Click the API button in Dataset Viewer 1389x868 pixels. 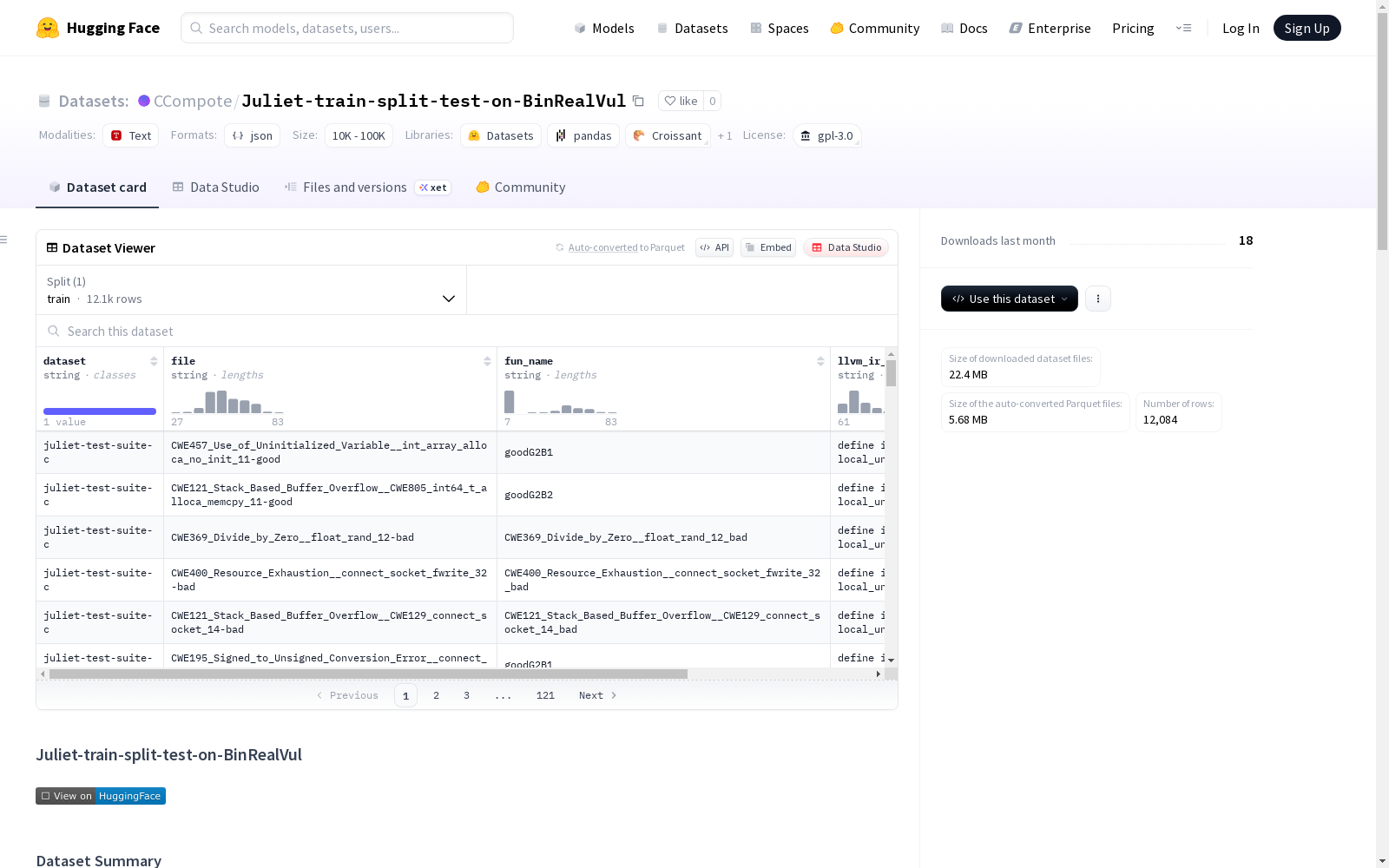coord(714,247)
